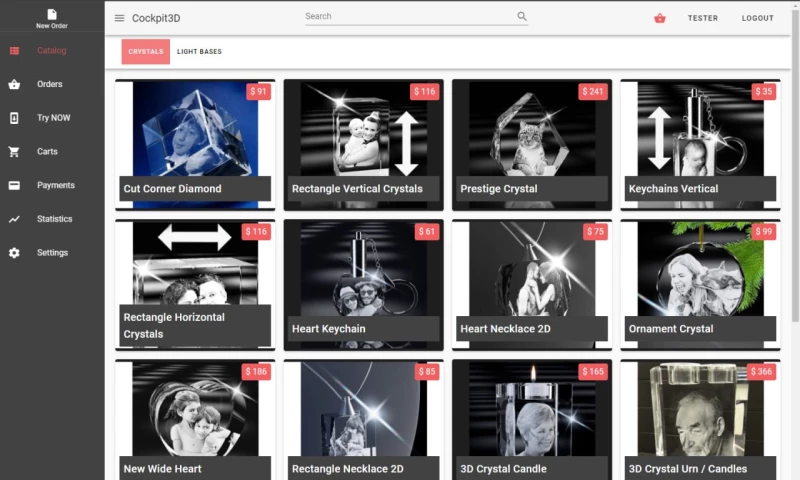The width and height of the screenshot is (800, 480).
Task: Open 3D Crystal Urn / Candles thumbnail
Action: [700, 420]
